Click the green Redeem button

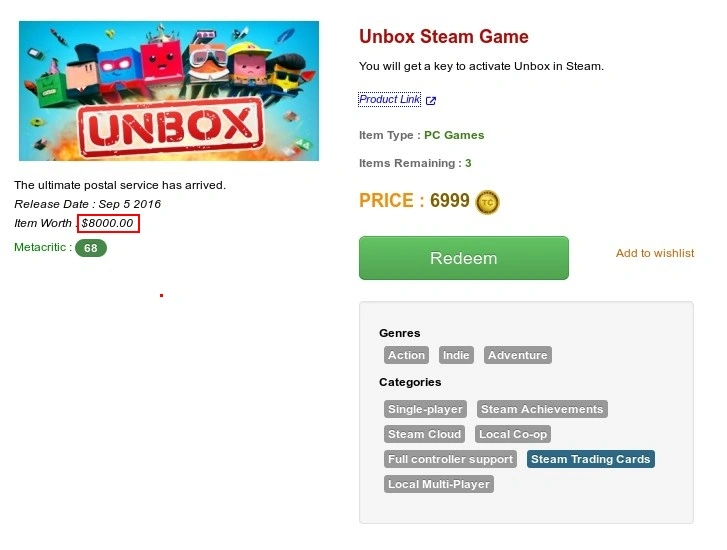[464, 258]
